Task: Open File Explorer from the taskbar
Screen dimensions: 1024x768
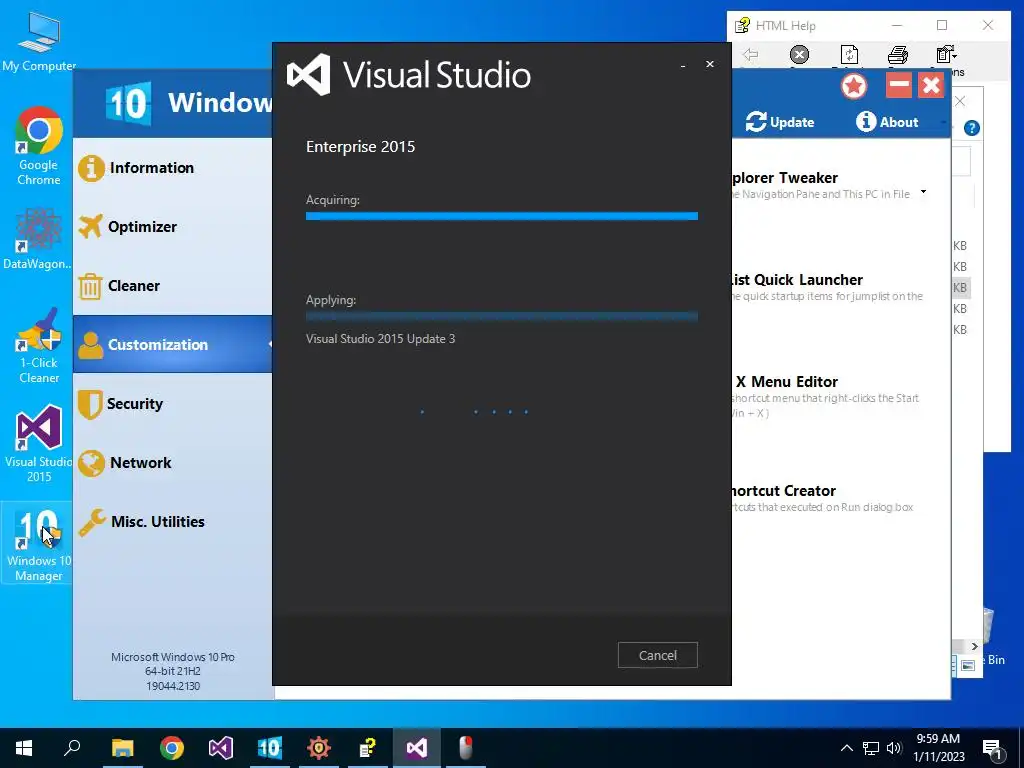Action: click(122, 748)
